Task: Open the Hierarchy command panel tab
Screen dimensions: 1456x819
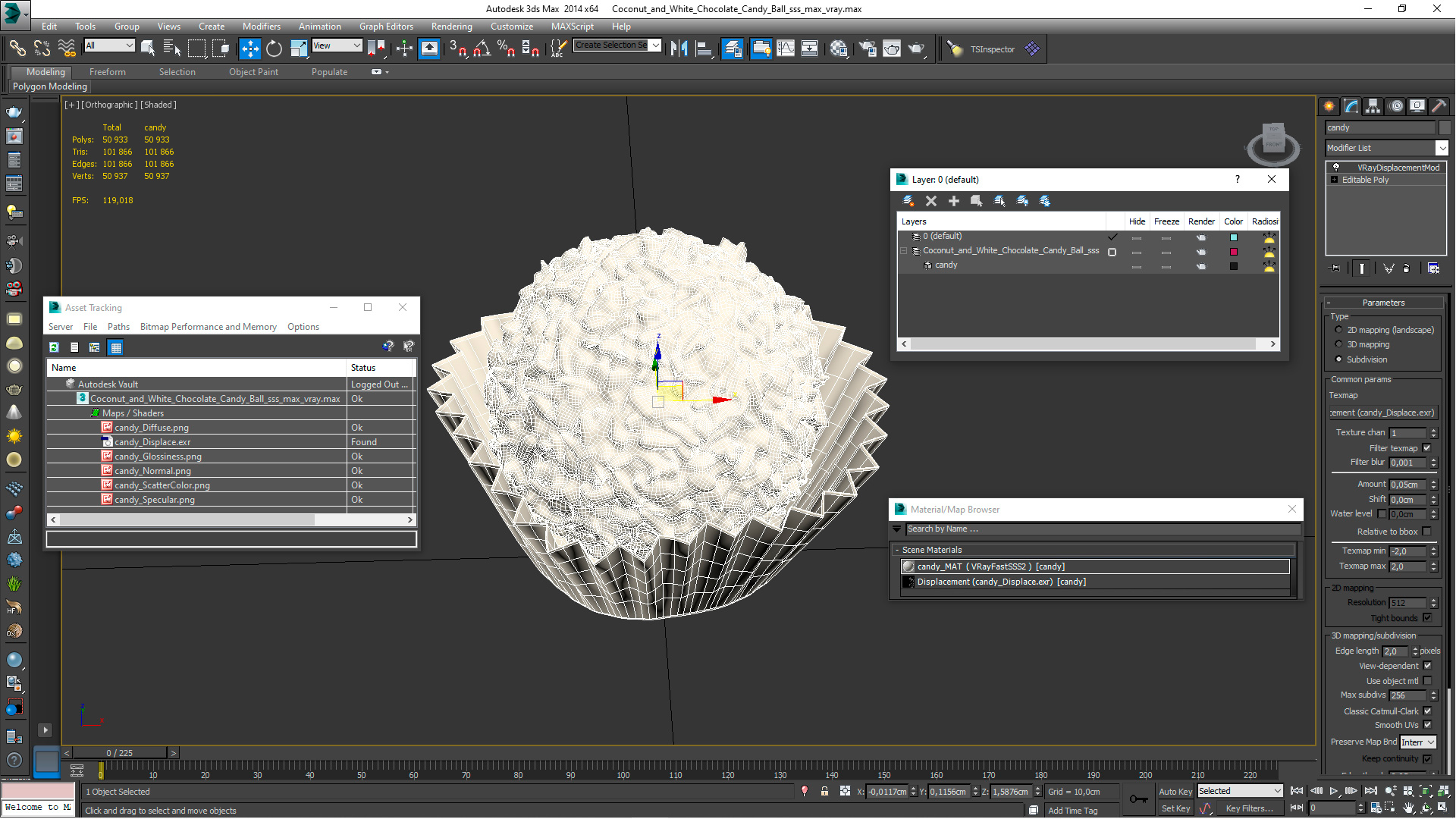Action: pos(1373,106)
